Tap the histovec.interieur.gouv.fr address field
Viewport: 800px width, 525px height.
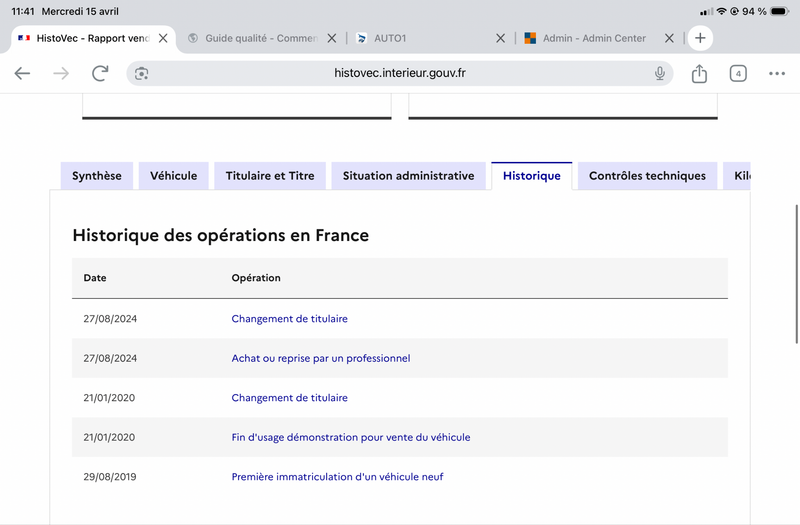pos(399,73)
